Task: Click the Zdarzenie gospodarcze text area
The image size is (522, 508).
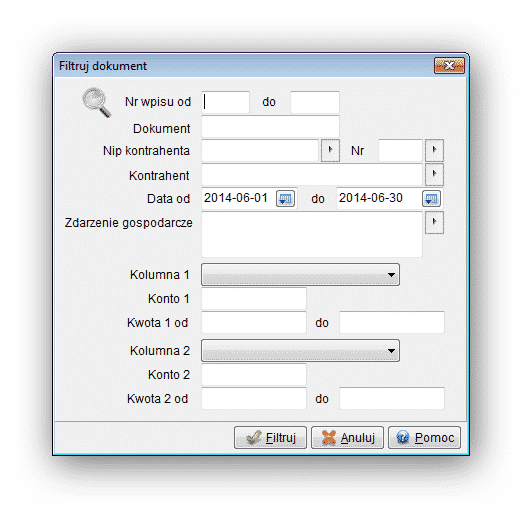Action: (x=312, y=234)
